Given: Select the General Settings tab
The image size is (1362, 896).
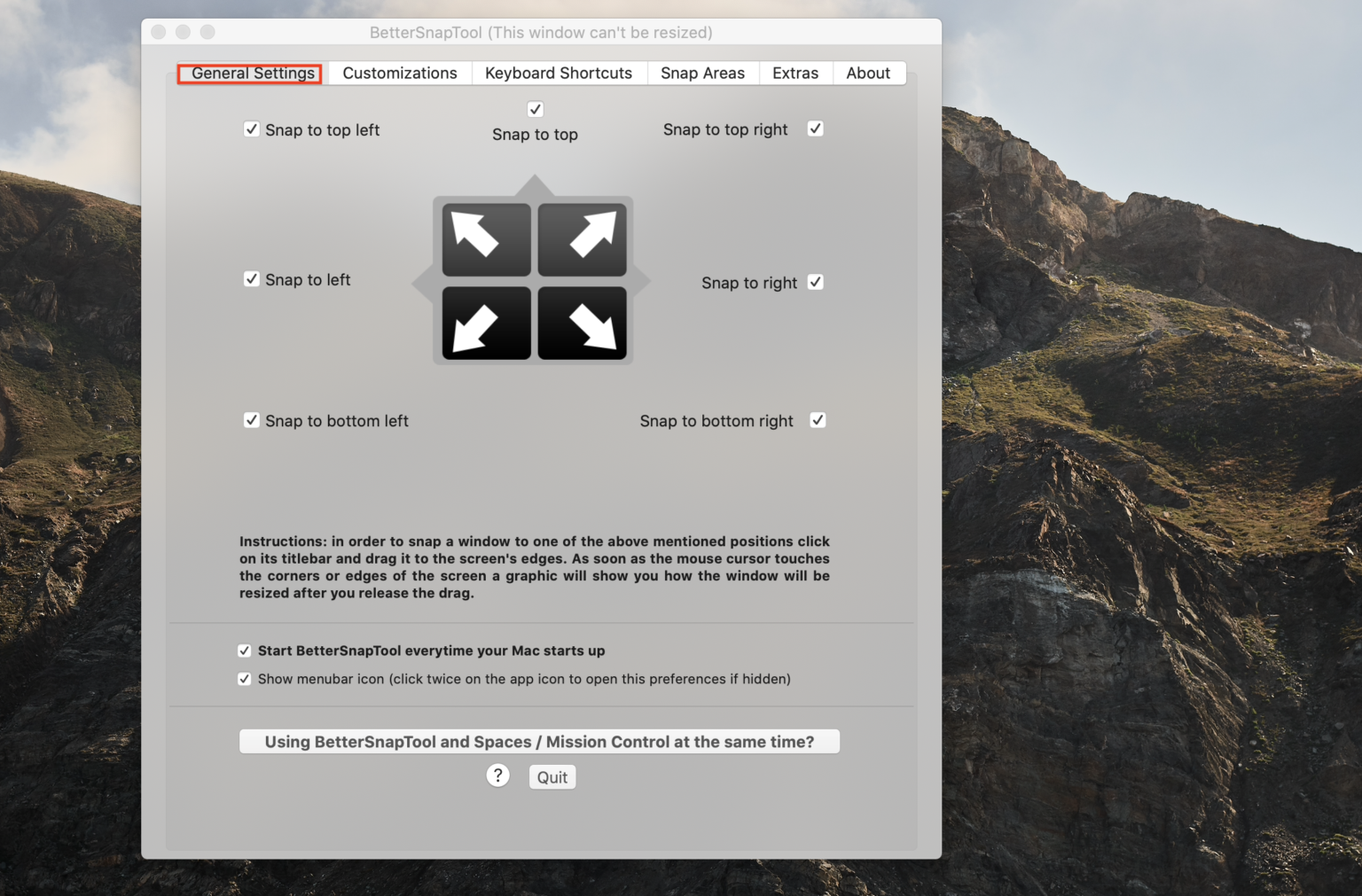Looking at the screenshot, I should click(x=253, y=73).
